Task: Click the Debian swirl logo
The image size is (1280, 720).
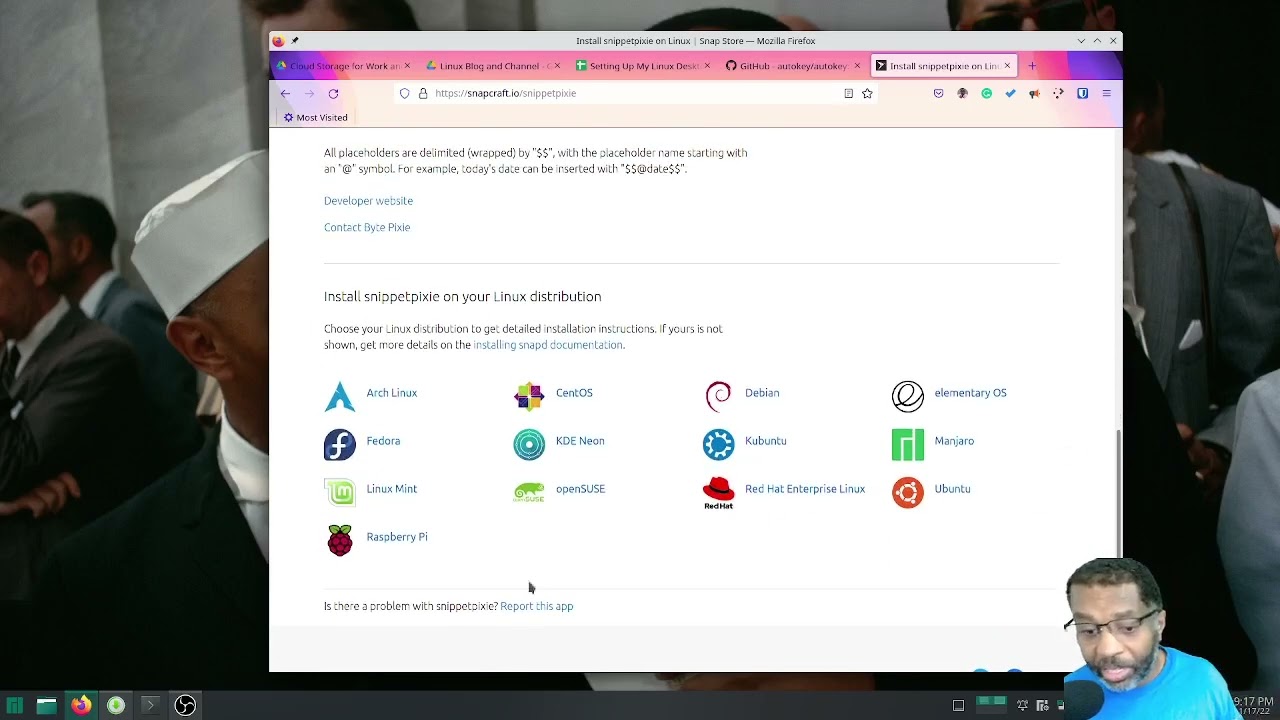Action: (718, 397)
